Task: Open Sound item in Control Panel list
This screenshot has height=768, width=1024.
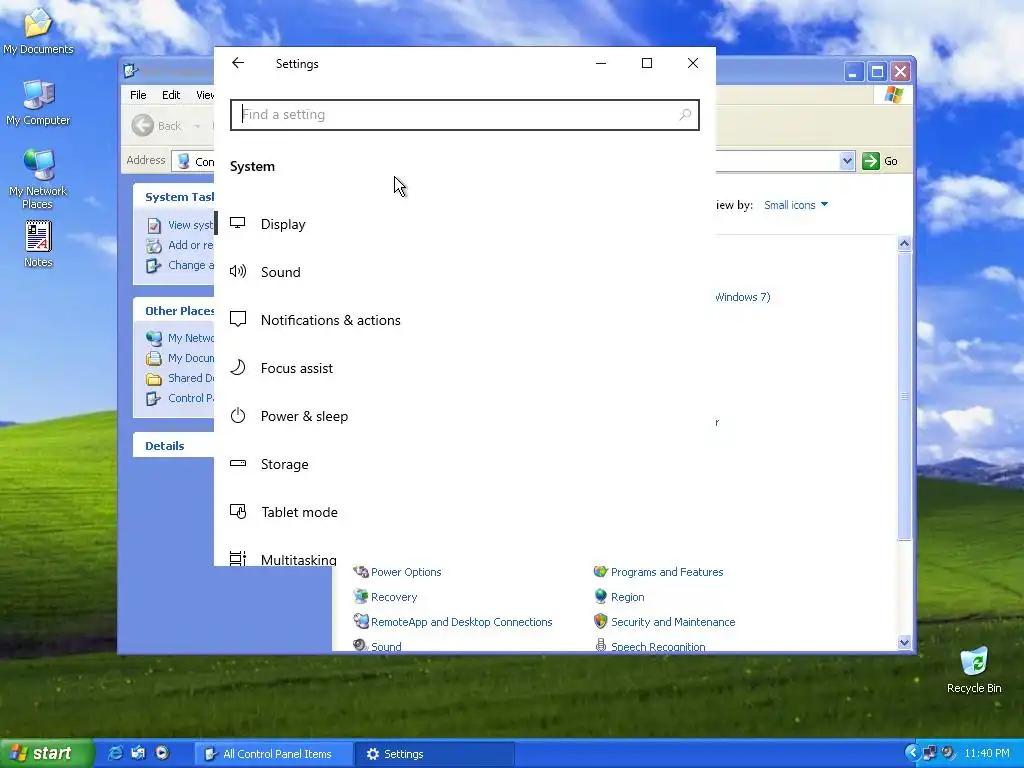Action: coord(377,645)
